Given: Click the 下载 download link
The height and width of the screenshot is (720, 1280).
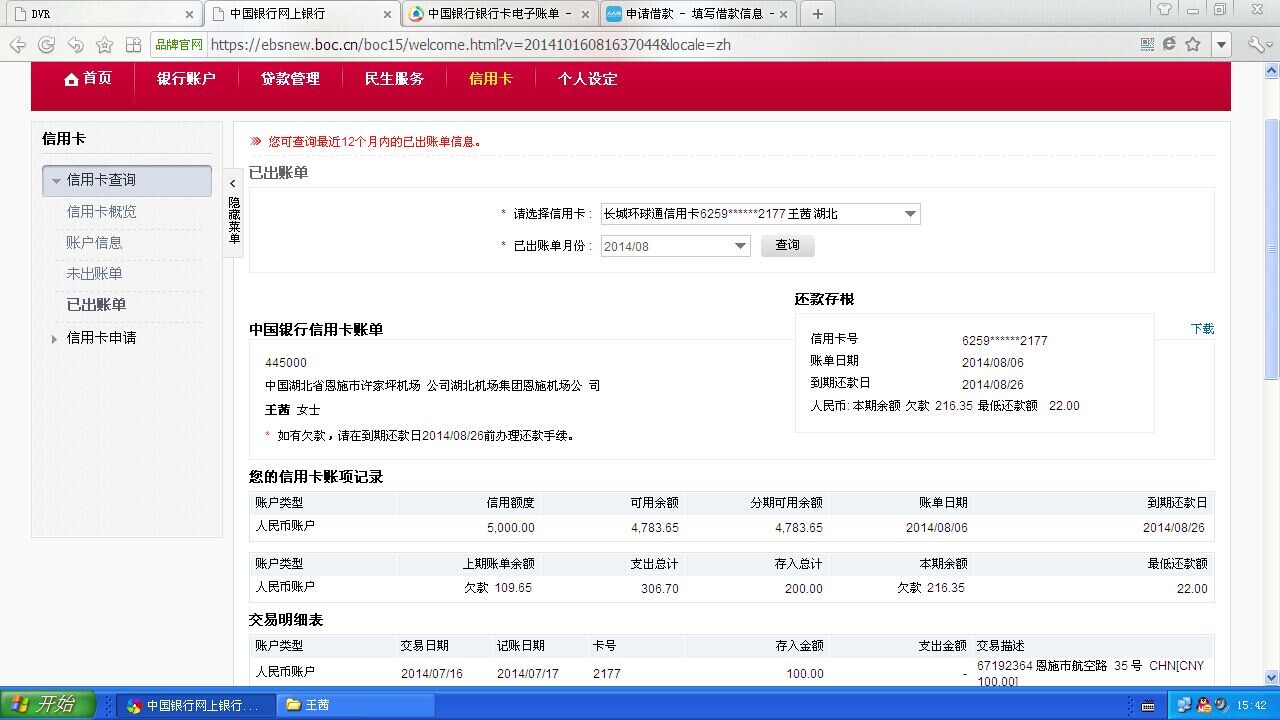Looking at the screenshot, I should point(1202,329).
